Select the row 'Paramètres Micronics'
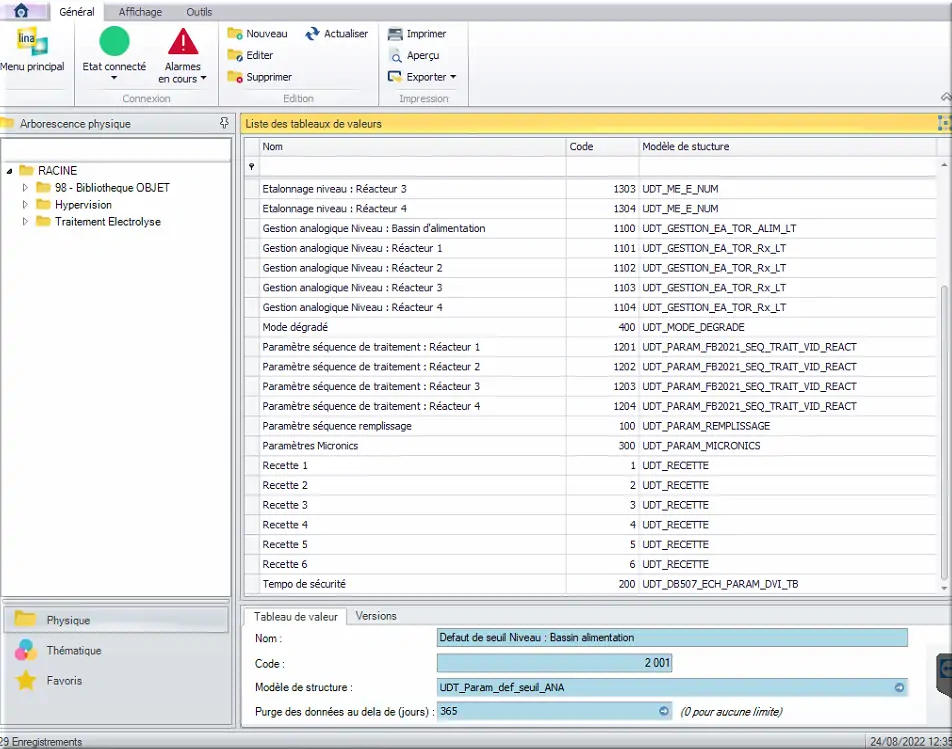Viewport: 952px width, 749px height. (x=591, y=446)
